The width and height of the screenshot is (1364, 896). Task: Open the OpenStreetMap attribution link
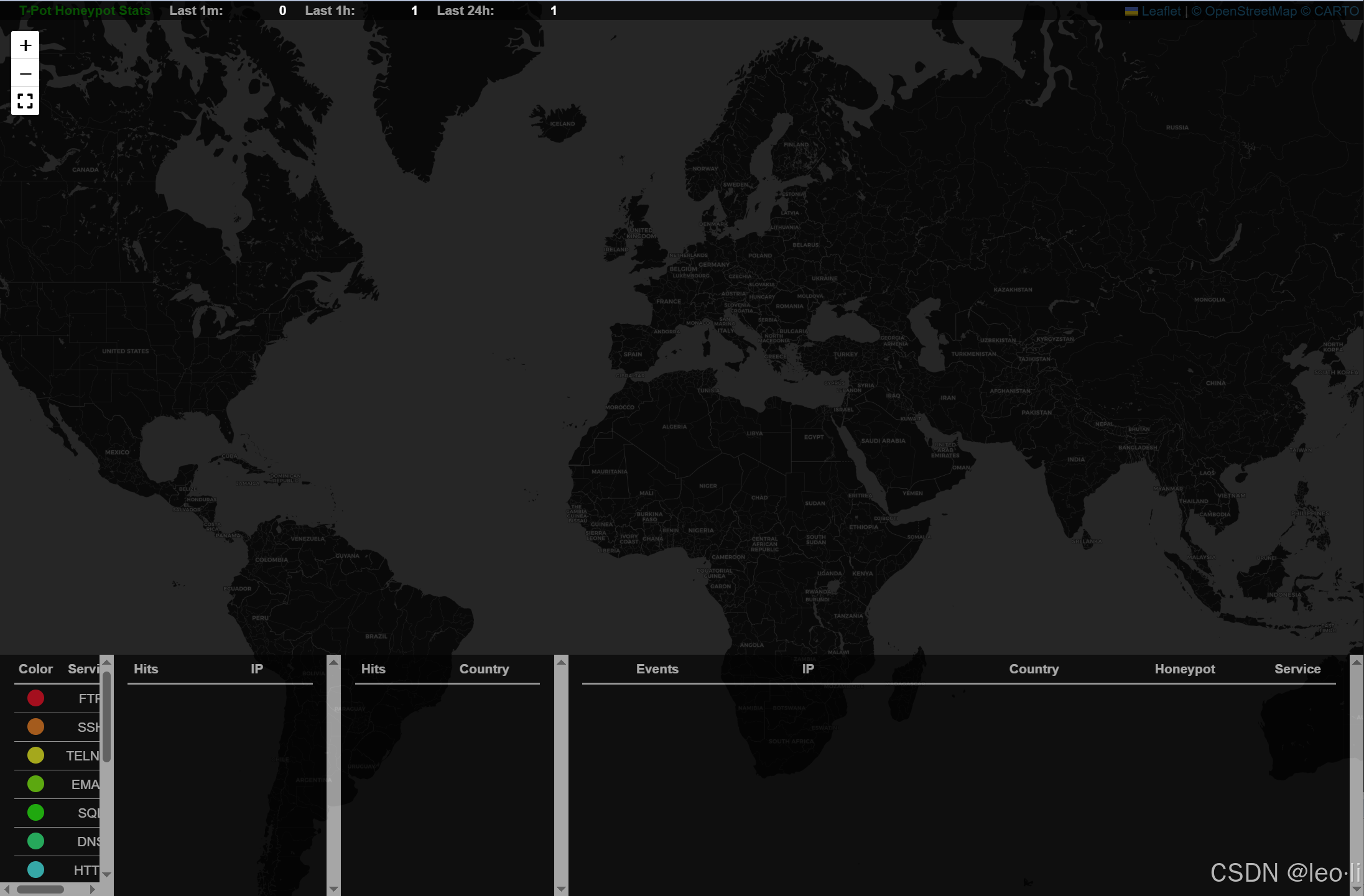1250,11
